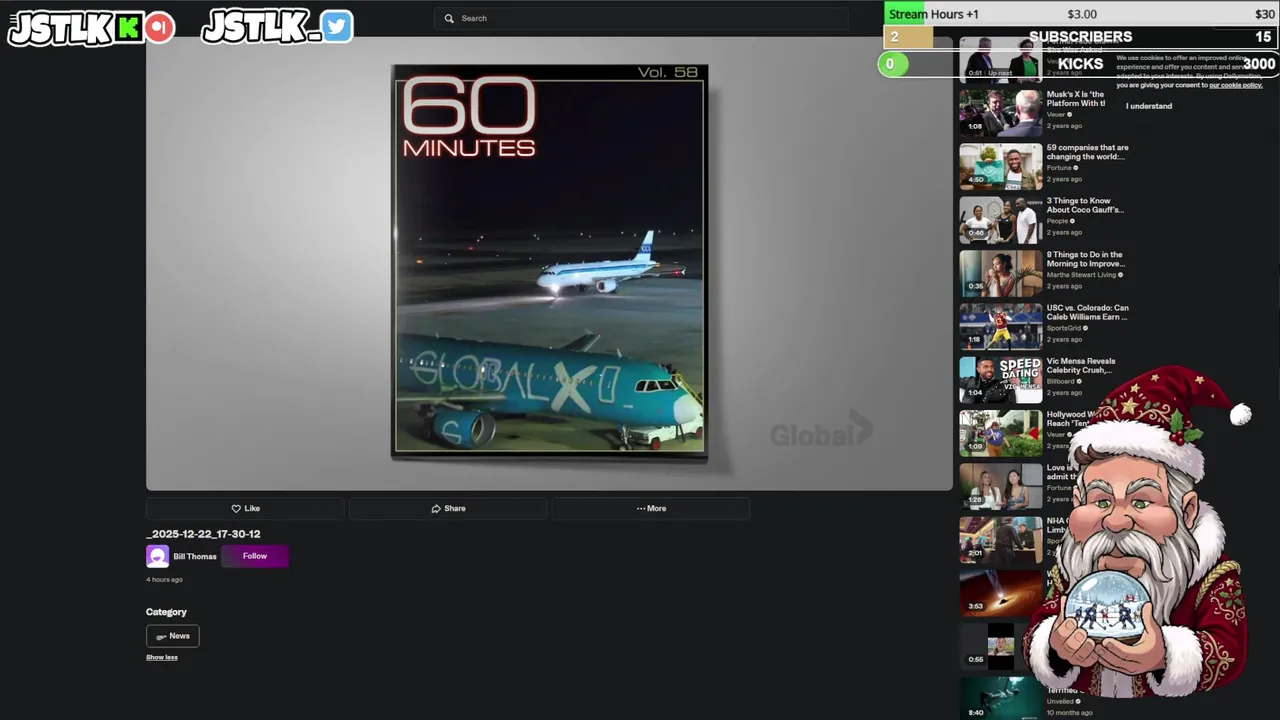Open Bill Thomas's purple avatar icon
Image resolution: width=1280 pixels, height=720 pixels.
(x=157, y=556)
